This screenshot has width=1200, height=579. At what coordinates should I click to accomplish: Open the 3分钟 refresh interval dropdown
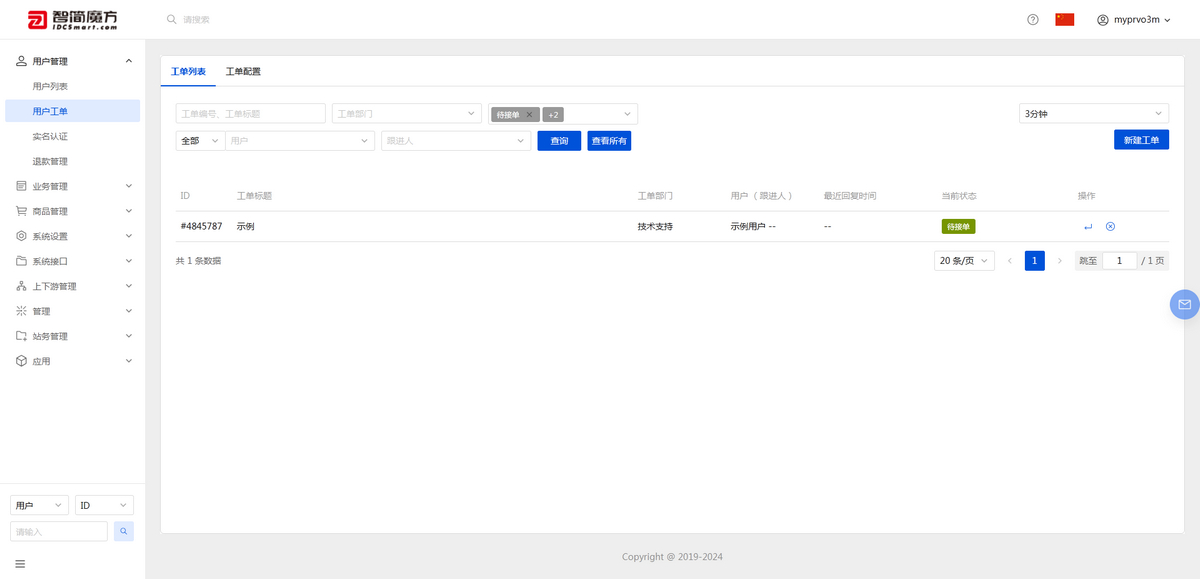coord(1093,114)
